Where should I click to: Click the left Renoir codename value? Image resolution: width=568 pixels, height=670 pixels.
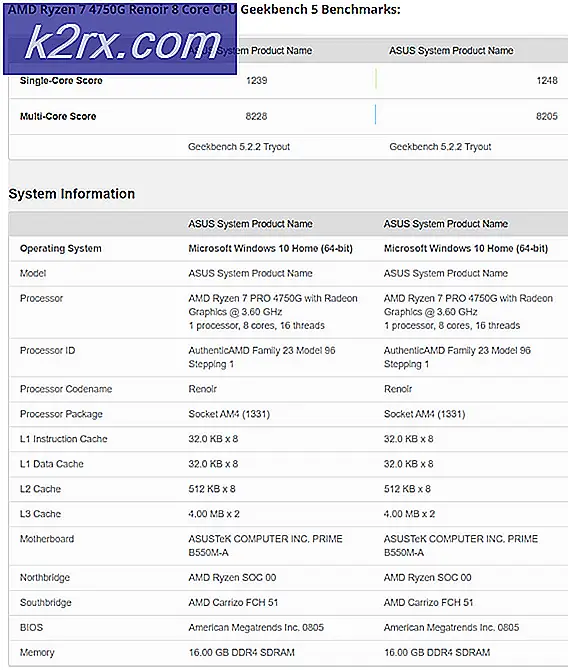tap(203, 389)
